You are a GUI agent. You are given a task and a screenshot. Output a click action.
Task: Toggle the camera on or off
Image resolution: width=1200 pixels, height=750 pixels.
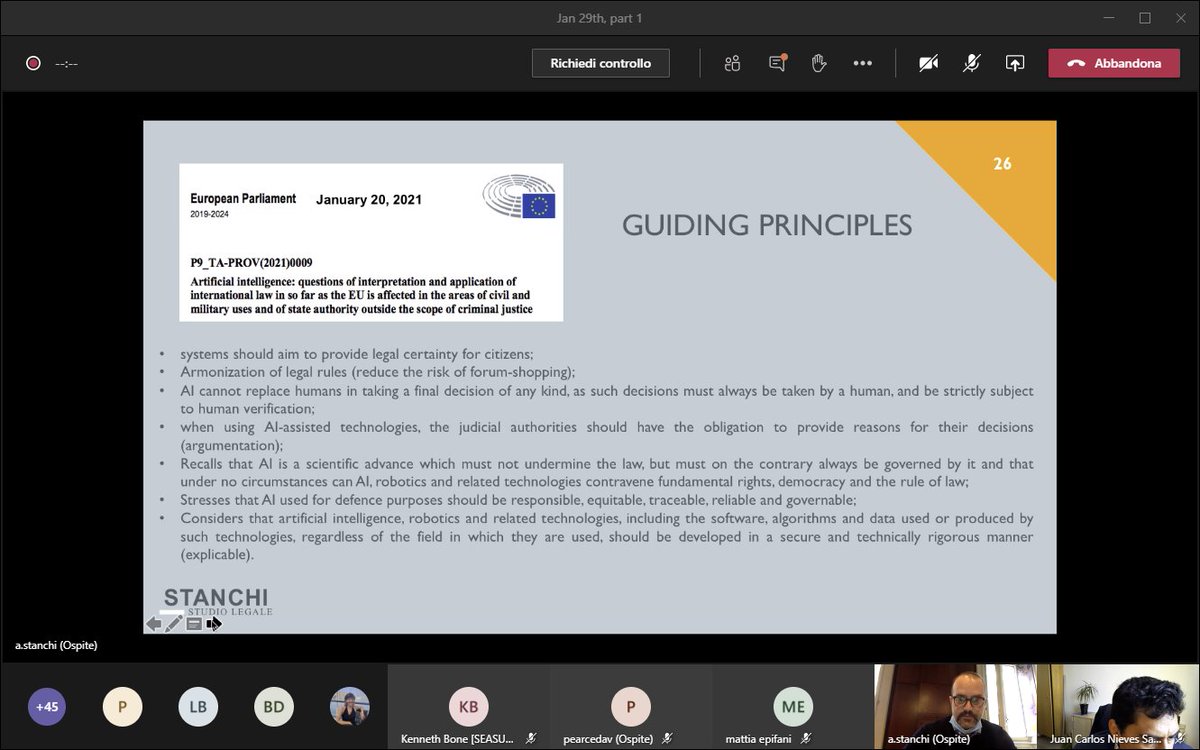(929, 63)
